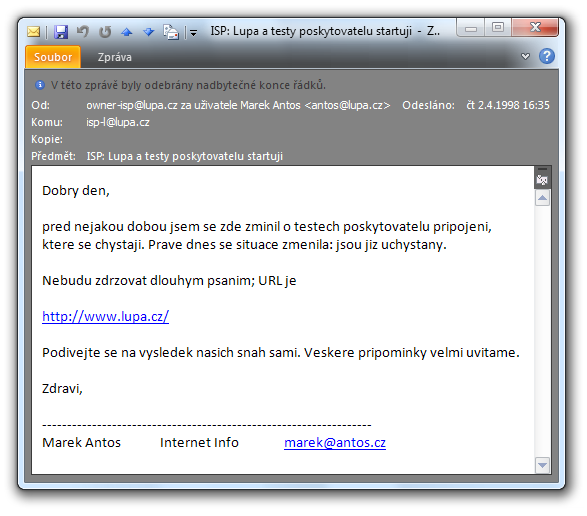Open Help with the question mark icon
Viewport: 587px width, 516px height.
point(547,56)
